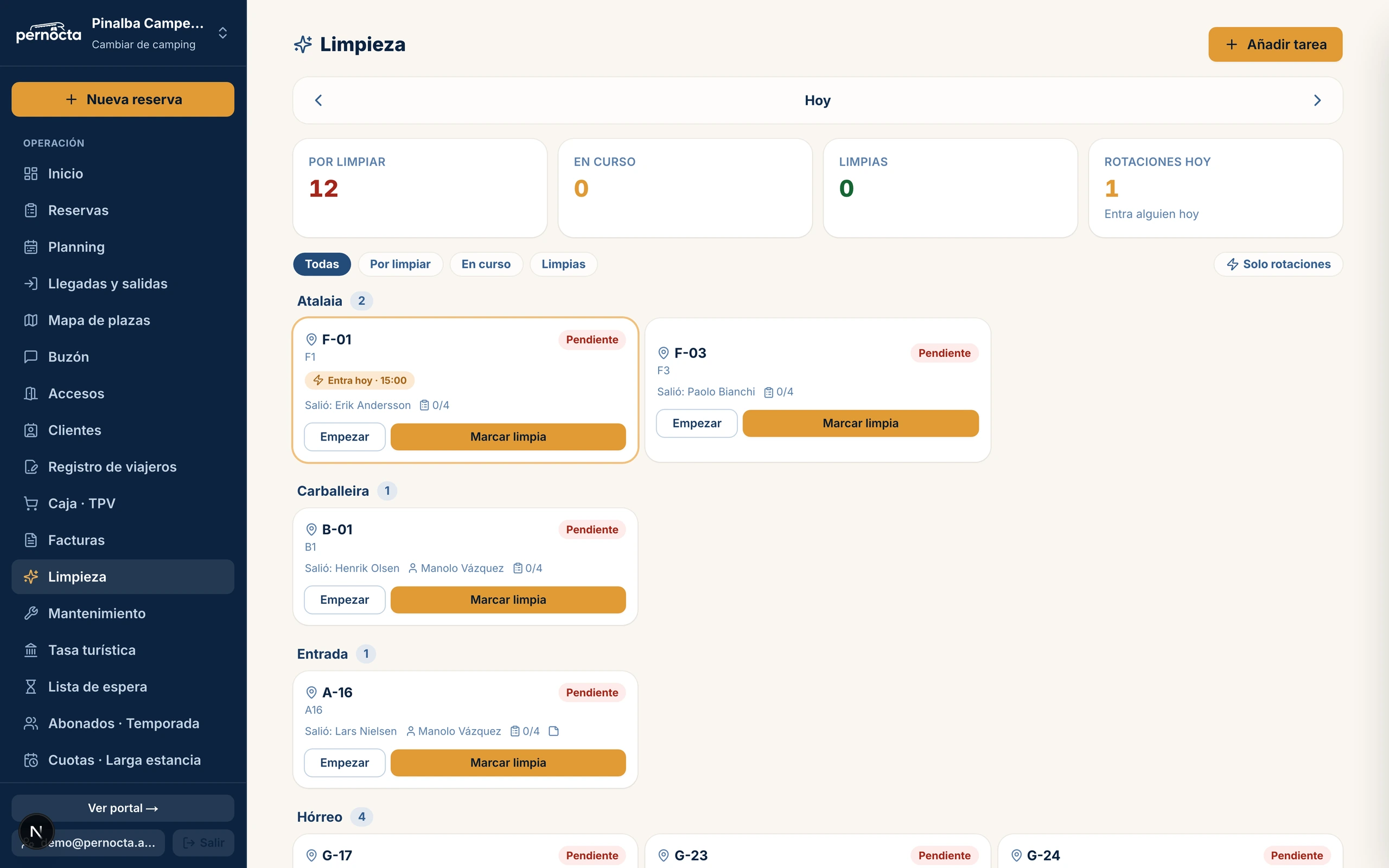1389x868 pixels.
Task: Click the Pernocta logo
Action: [x=49, y=33]
